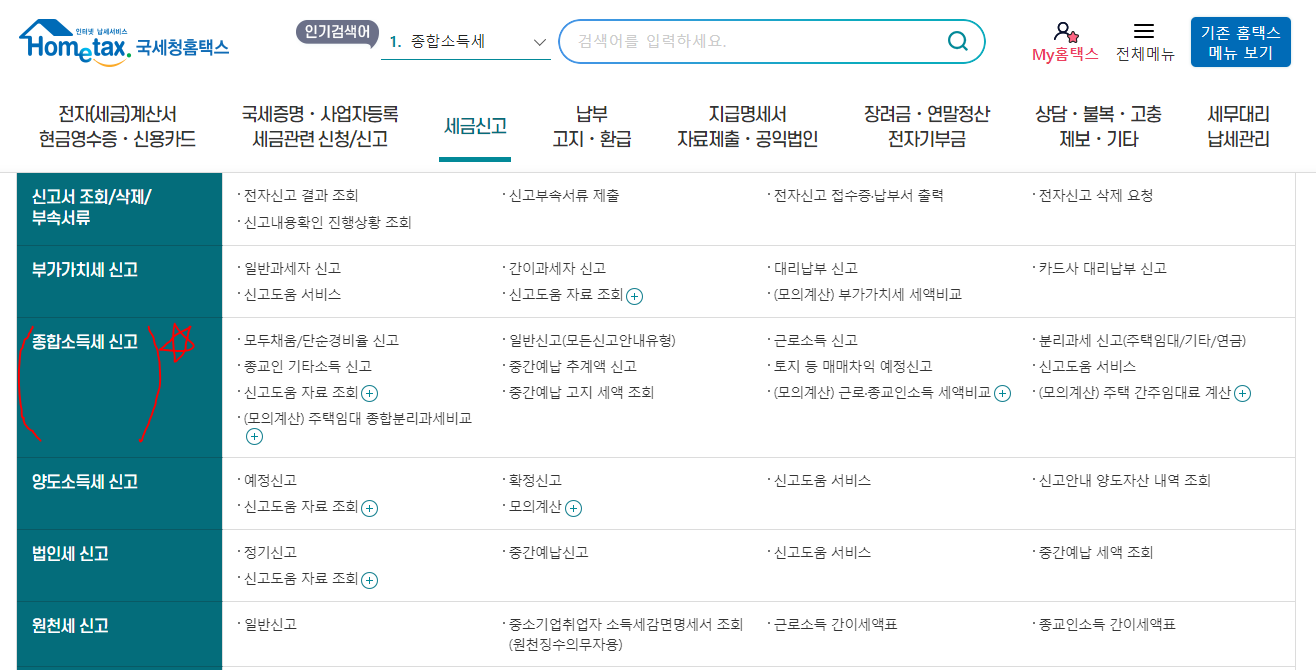Screen dimensions: 1316x670
Task: Expand 신고도움 자료 조회 under 종합소득세 신고
Action: (x=369, y=393)
